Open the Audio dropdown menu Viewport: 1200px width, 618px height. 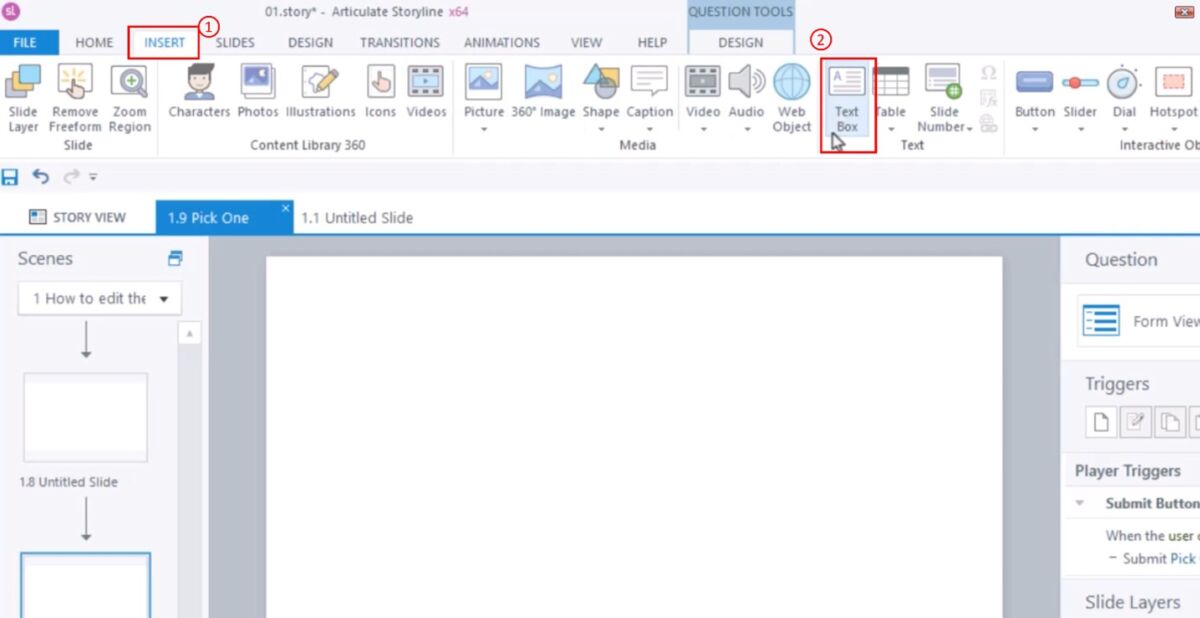pyautogui.click(x=746, y=128)
